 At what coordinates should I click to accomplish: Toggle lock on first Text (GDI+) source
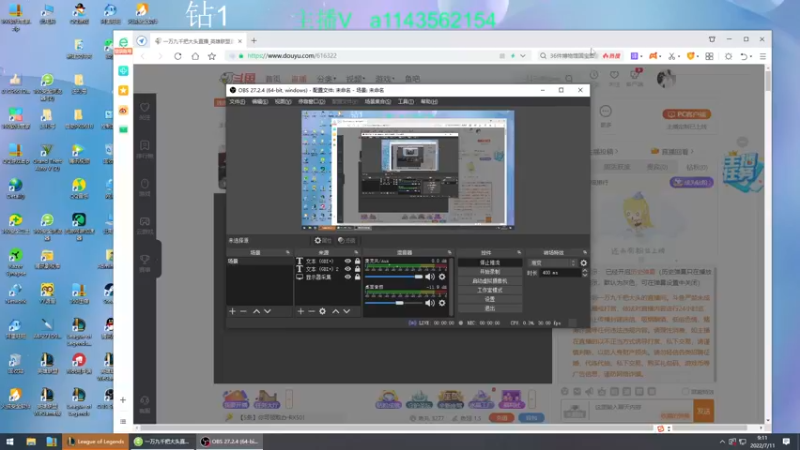[357, 261]
